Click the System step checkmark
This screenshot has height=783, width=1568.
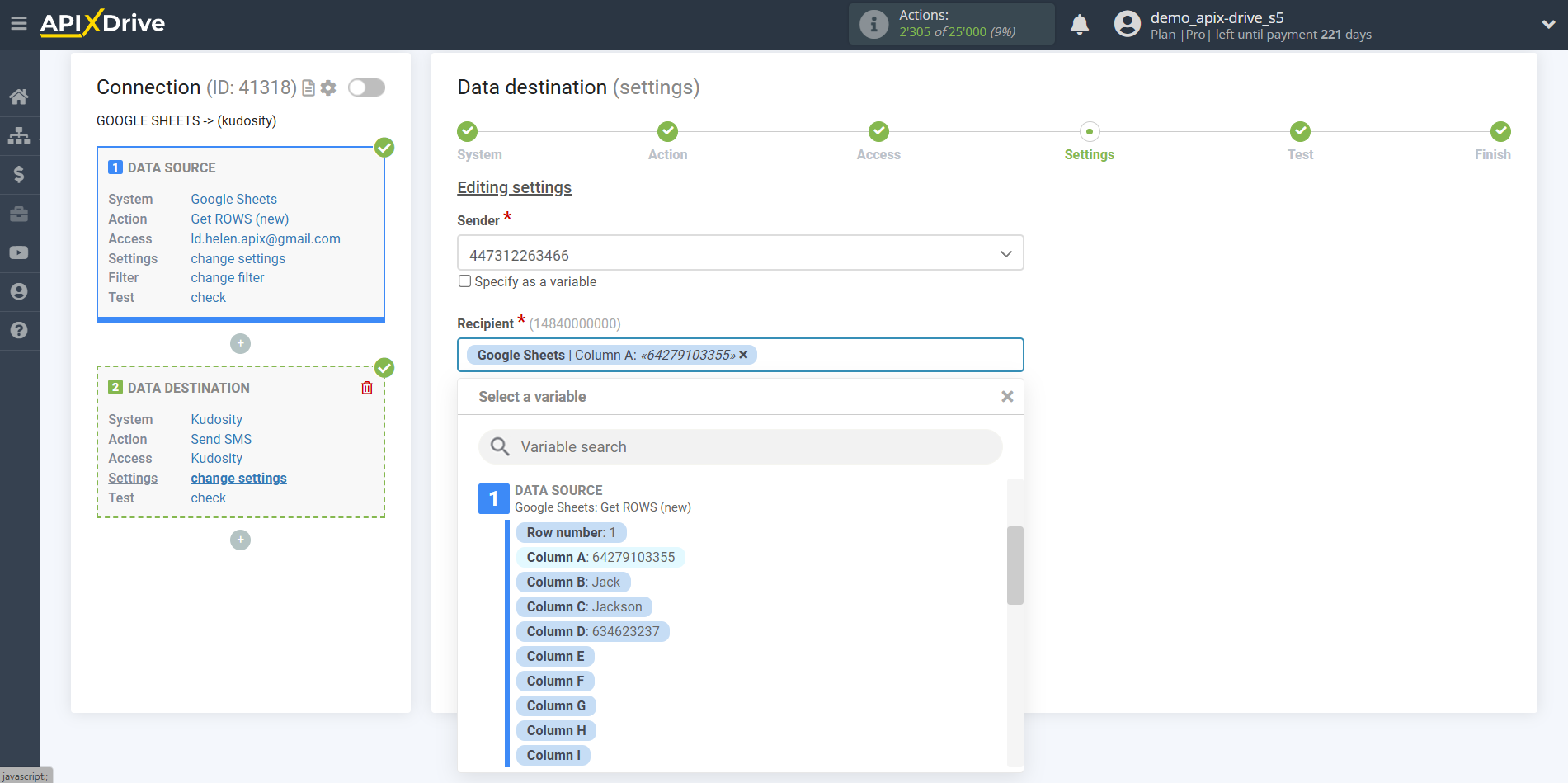pyautogui.click(x=468, y=131)
